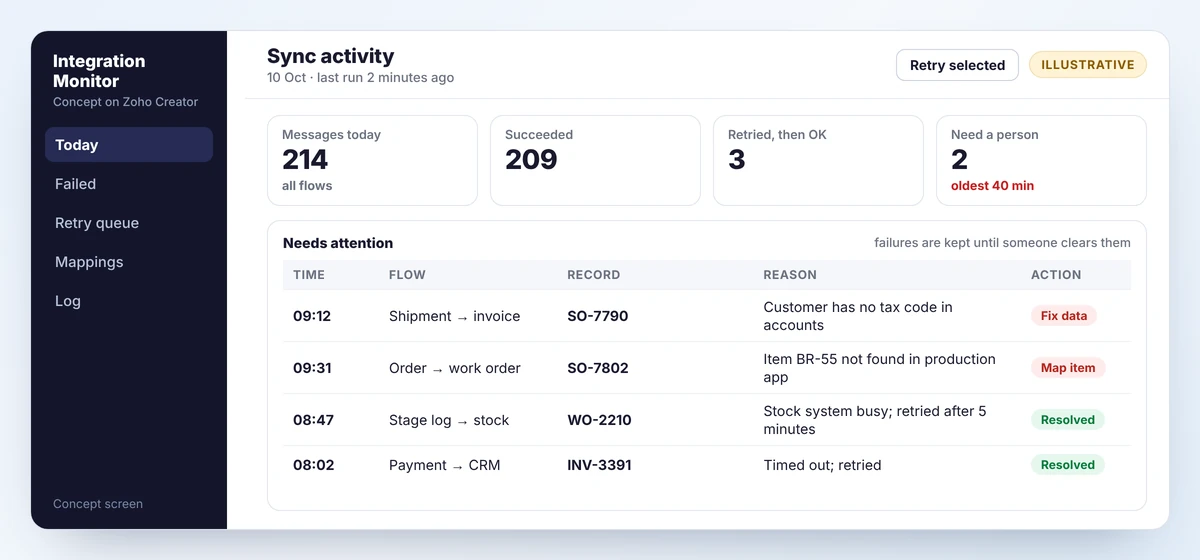Click reason 'Customer has no tax code'
1200x560 pixels.
[x=858, y=316]
